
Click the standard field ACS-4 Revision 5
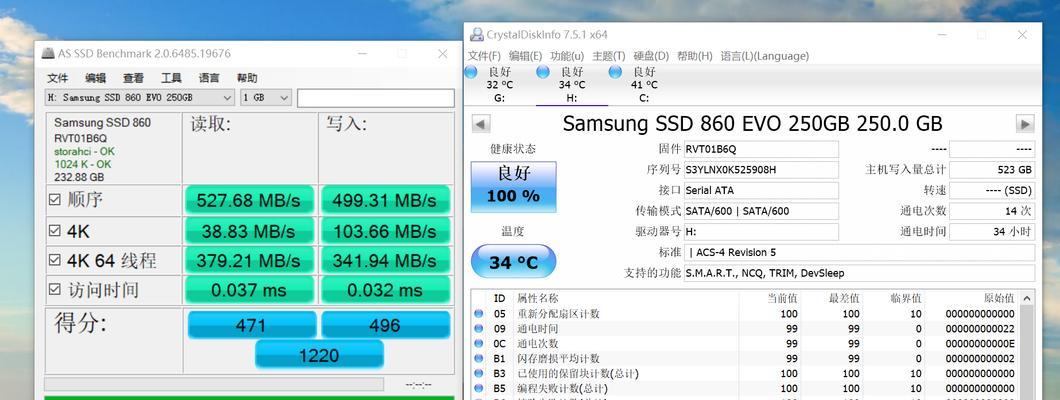pos(859,253)
